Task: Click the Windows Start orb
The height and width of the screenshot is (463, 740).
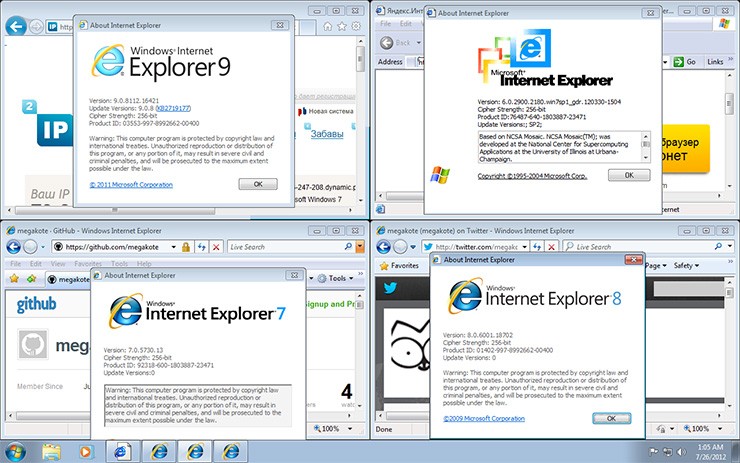Action: tap(15, 452)
